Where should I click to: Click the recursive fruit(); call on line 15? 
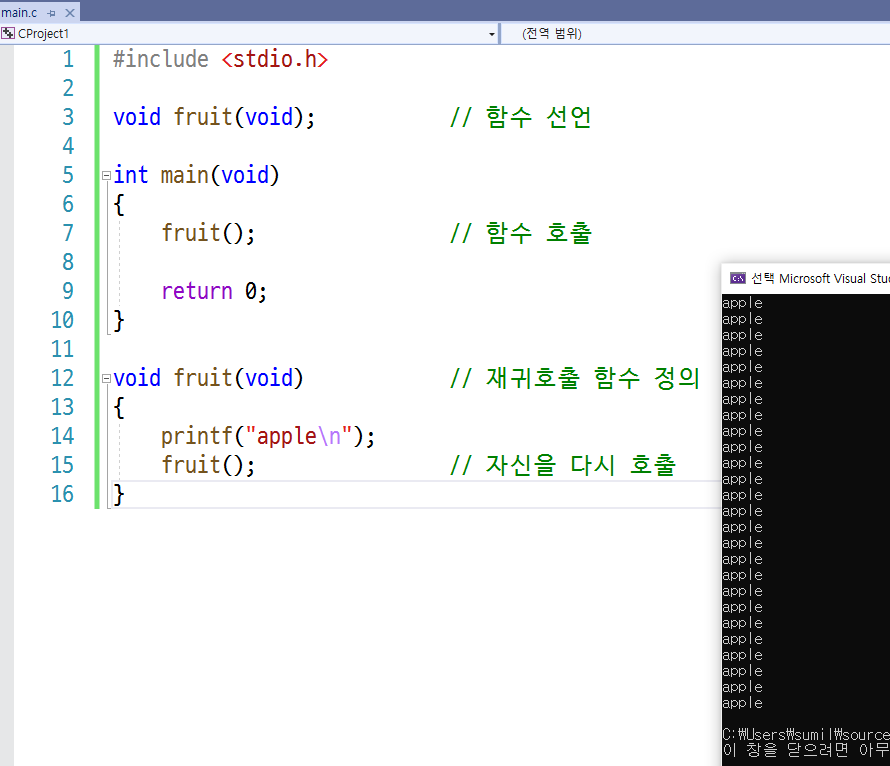pyautogui.click(x=208, y=465)
